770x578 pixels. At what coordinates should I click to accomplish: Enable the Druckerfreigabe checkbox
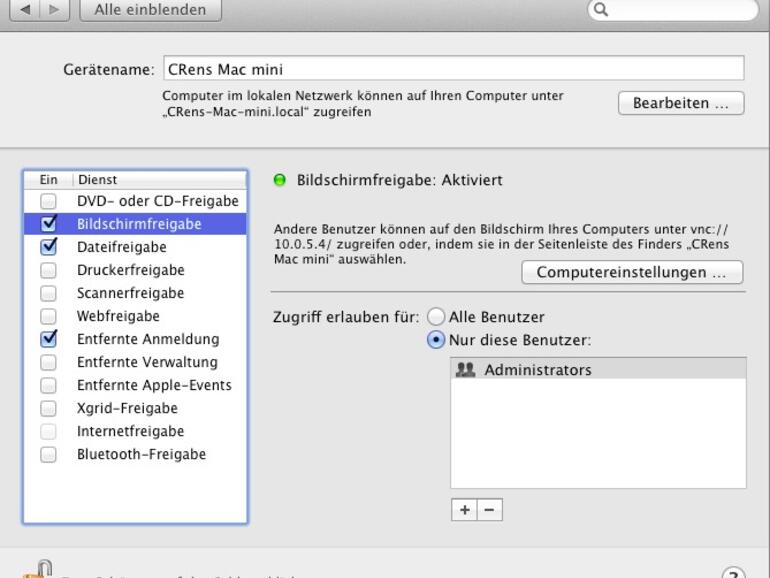point(48,270)
